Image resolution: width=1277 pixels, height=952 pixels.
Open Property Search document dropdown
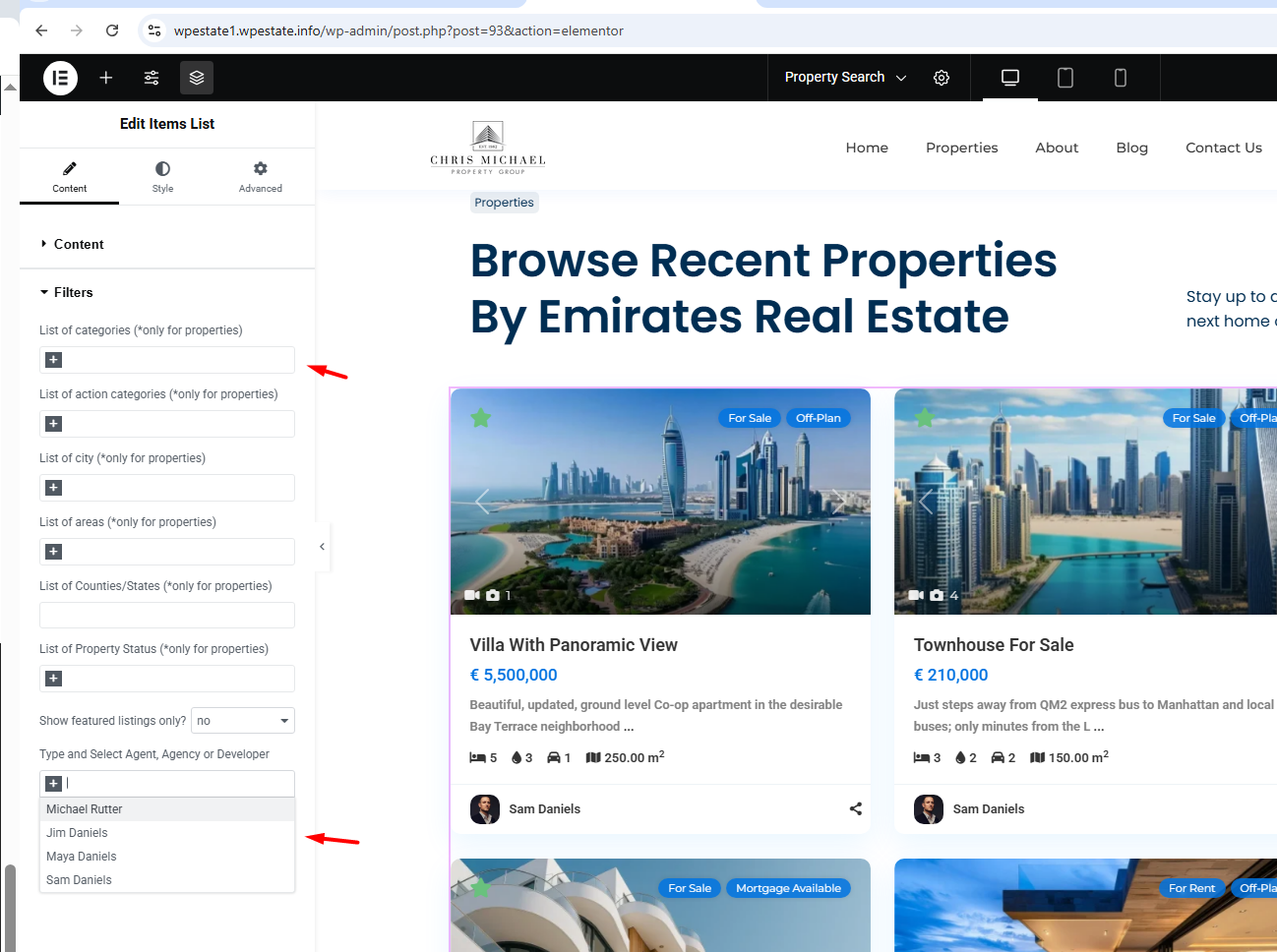coord(845,78)
